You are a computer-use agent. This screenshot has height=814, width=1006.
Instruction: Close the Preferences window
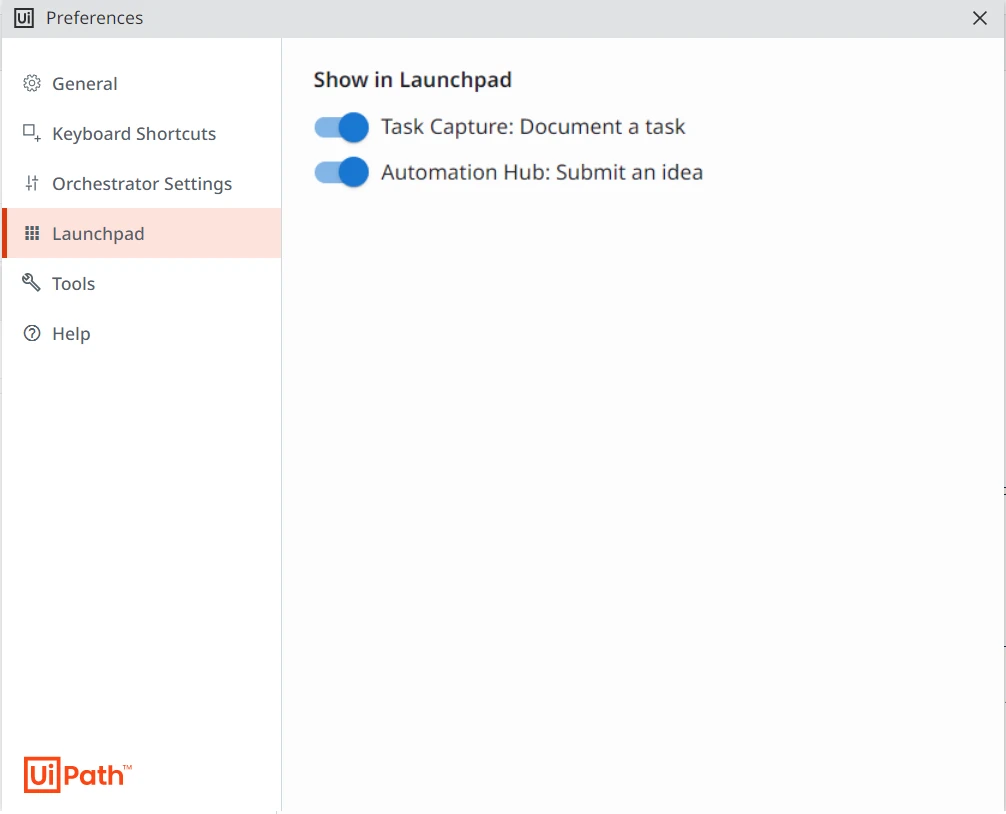(979, 18)
